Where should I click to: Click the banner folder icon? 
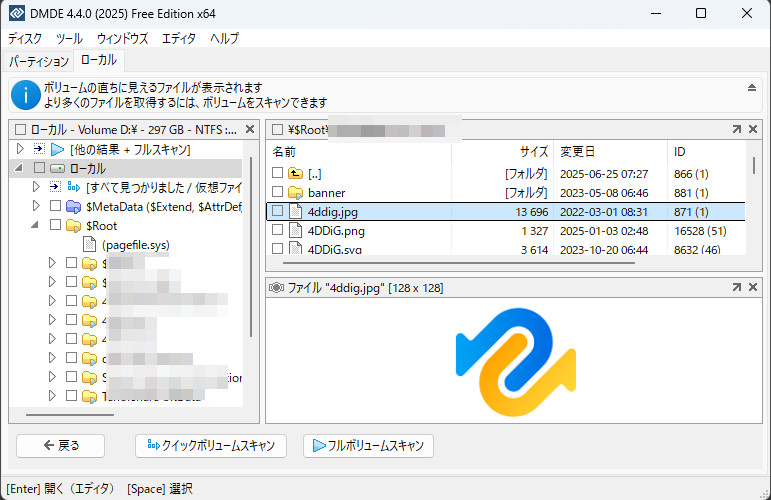[295, 192]
